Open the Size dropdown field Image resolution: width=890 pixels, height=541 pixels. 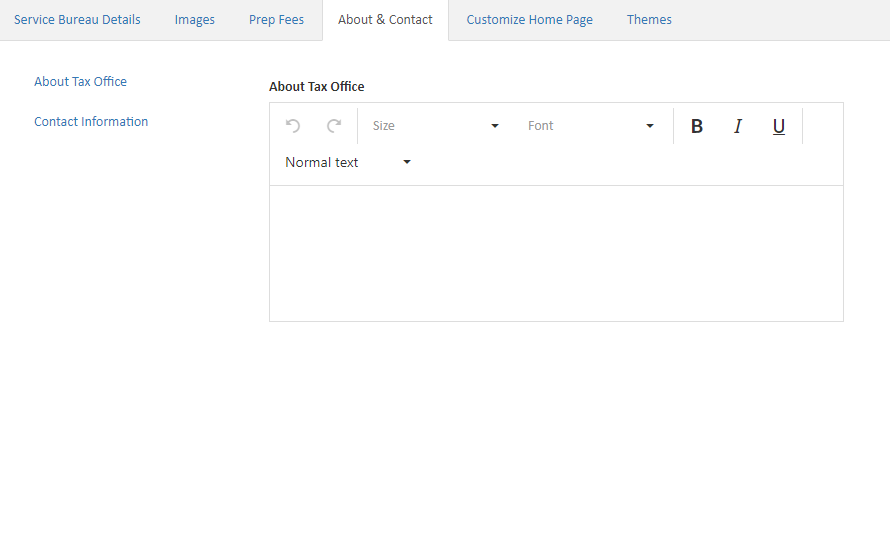pyautogui.click(x=430, y=126)
